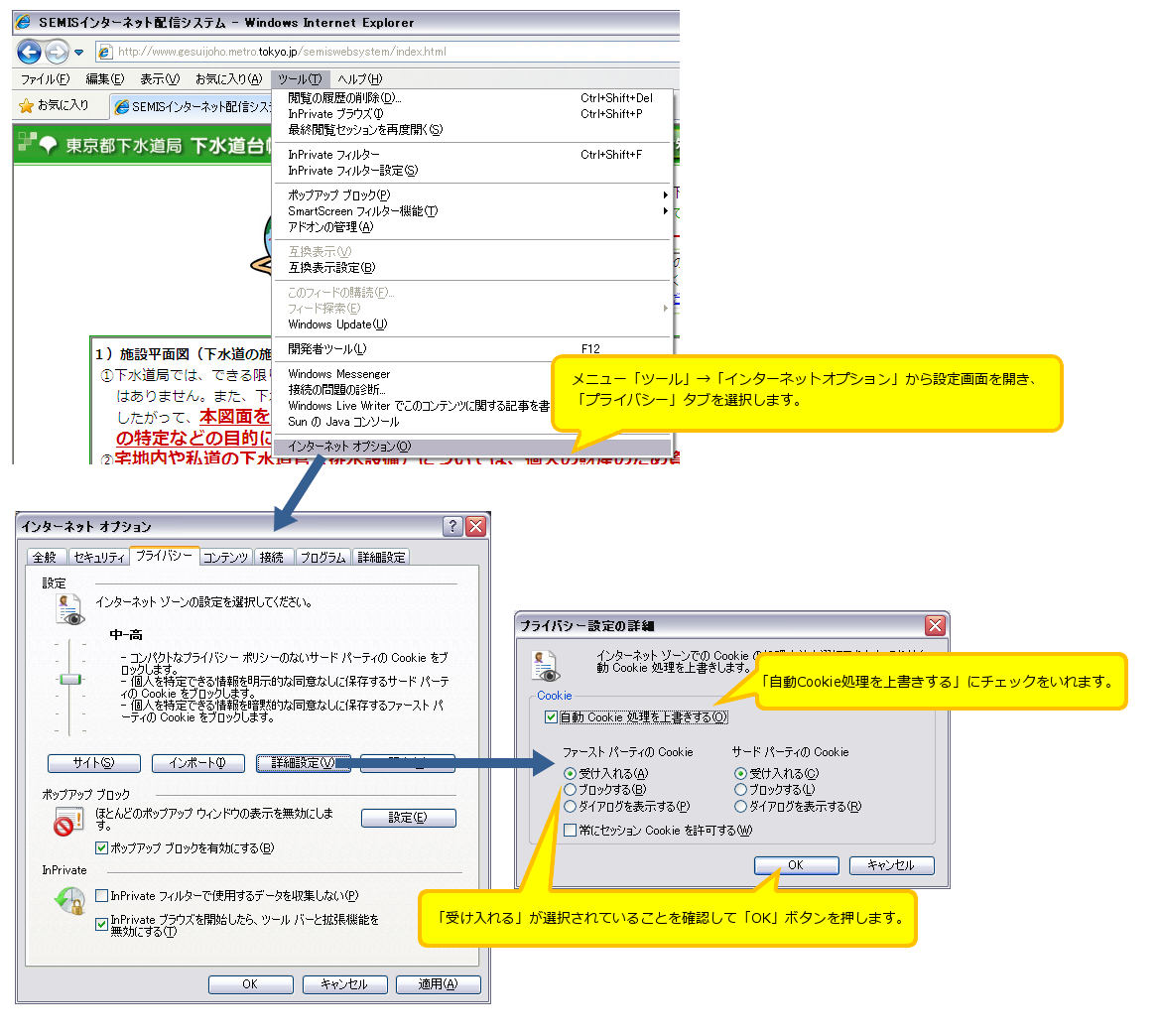Image resolution: width=1159 pixels, height=1036 pixels.
Task: Click the InPrivate lock icon
Action: (70, 901)
